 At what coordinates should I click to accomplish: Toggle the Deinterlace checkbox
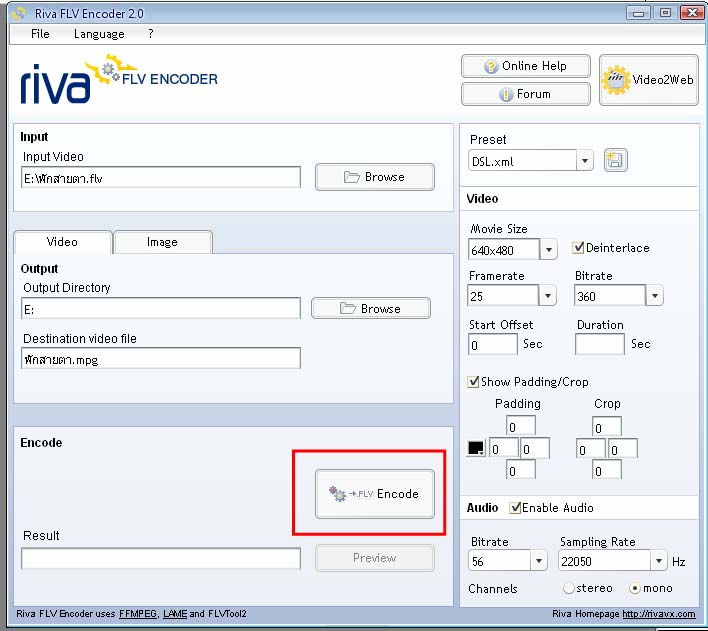coord(578,248)
